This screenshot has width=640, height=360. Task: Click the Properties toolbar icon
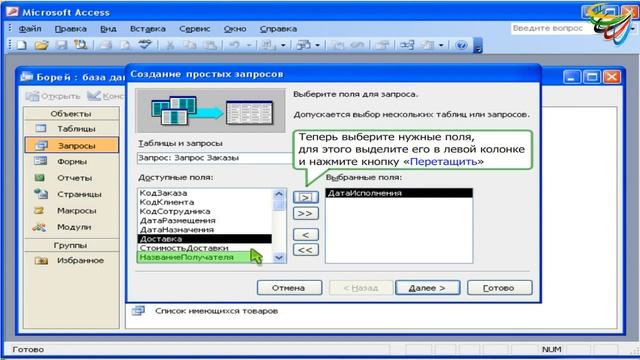(382, 45)
